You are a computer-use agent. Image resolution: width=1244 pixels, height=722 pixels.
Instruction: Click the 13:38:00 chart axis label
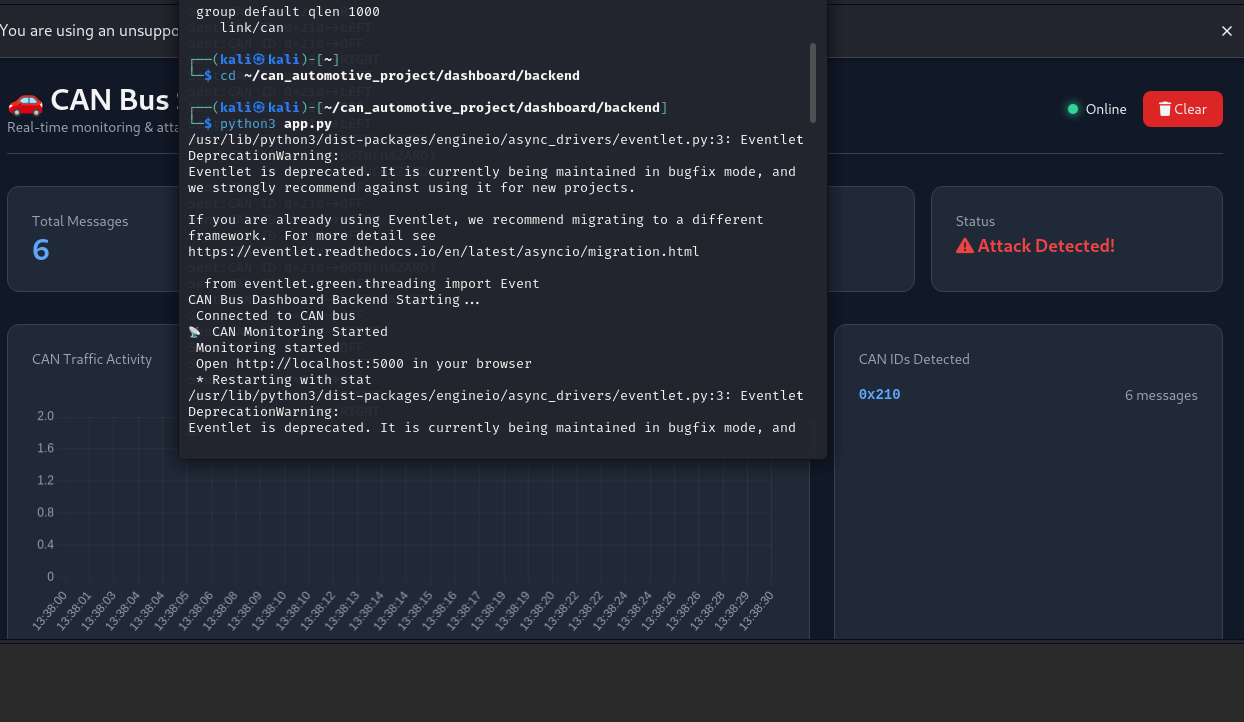[50, 609]
